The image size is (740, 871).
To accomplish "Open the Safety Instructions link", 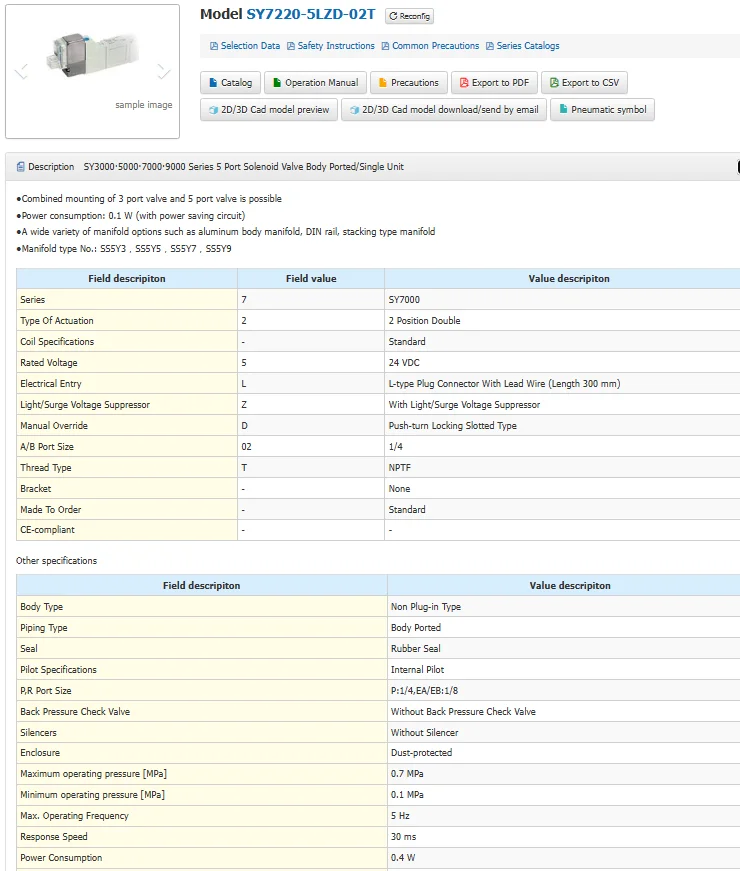I will coord(336,46).
